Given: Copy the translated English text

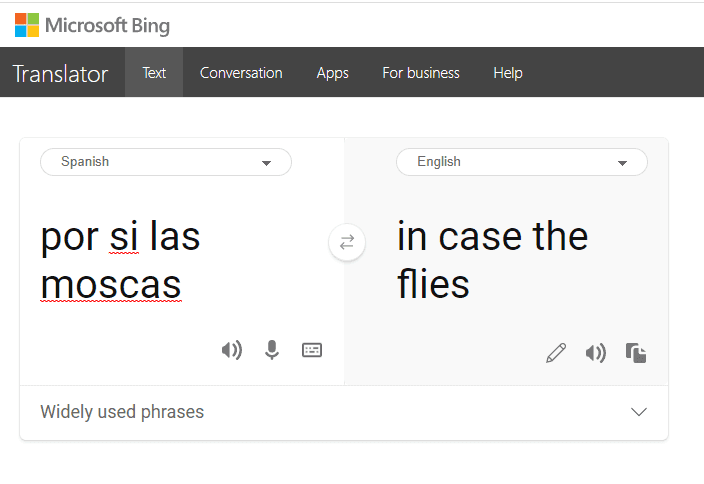Looking at the screenshot, I should (x=636, y=353).
